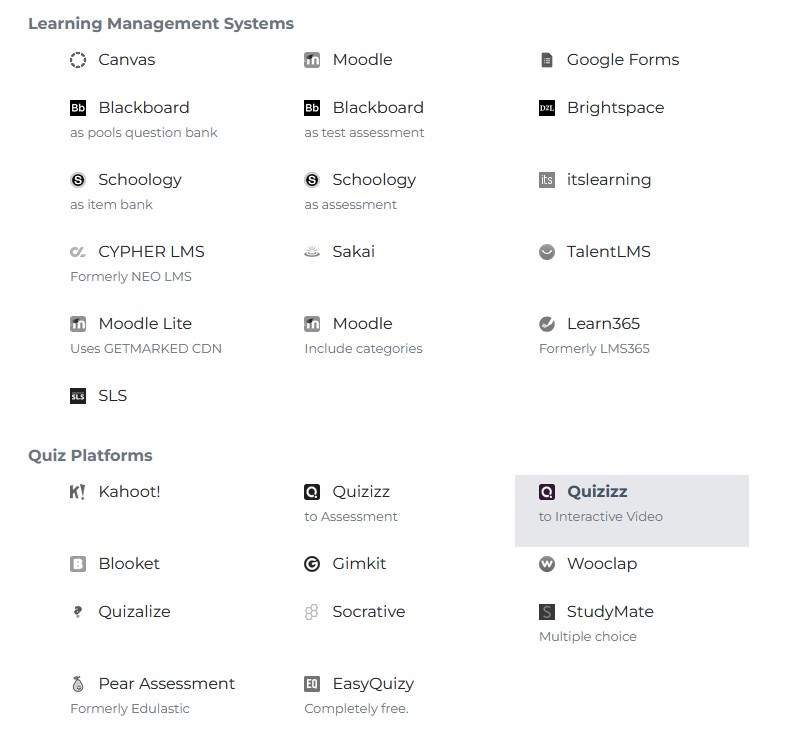Click the EasyQuizy EQ icon

(312, 684)
